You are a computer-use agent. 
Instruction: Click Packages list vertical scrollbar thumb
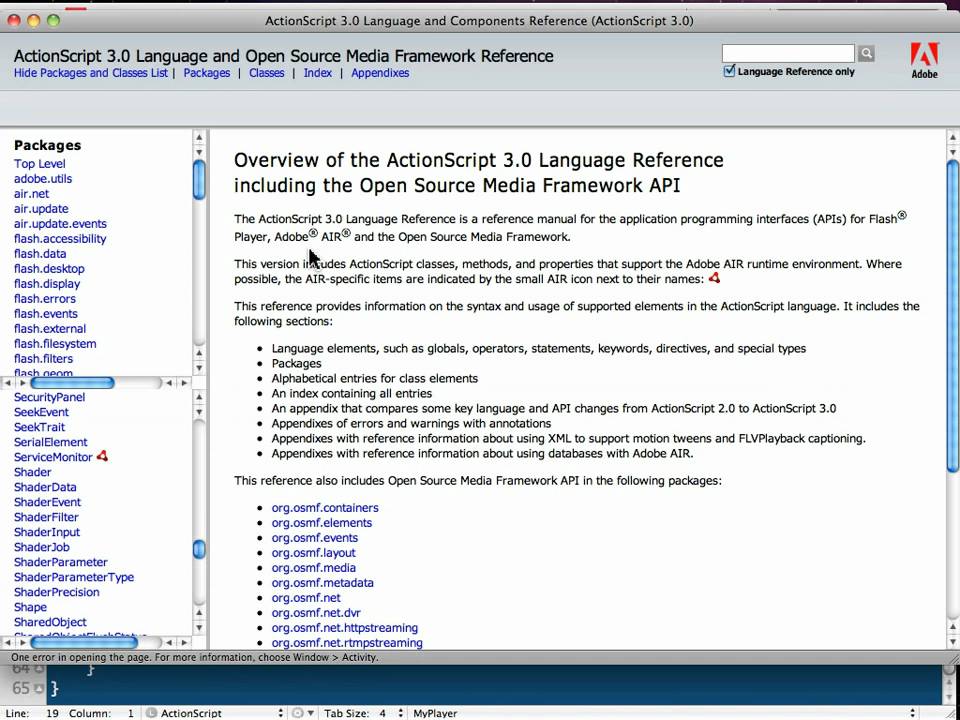click(199, 179)
